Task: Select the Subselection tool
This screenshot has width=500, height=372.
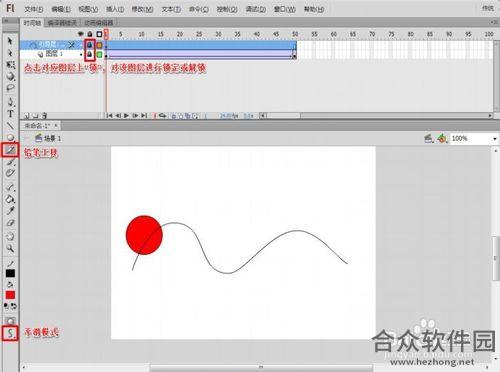Action: coord(10,53)
